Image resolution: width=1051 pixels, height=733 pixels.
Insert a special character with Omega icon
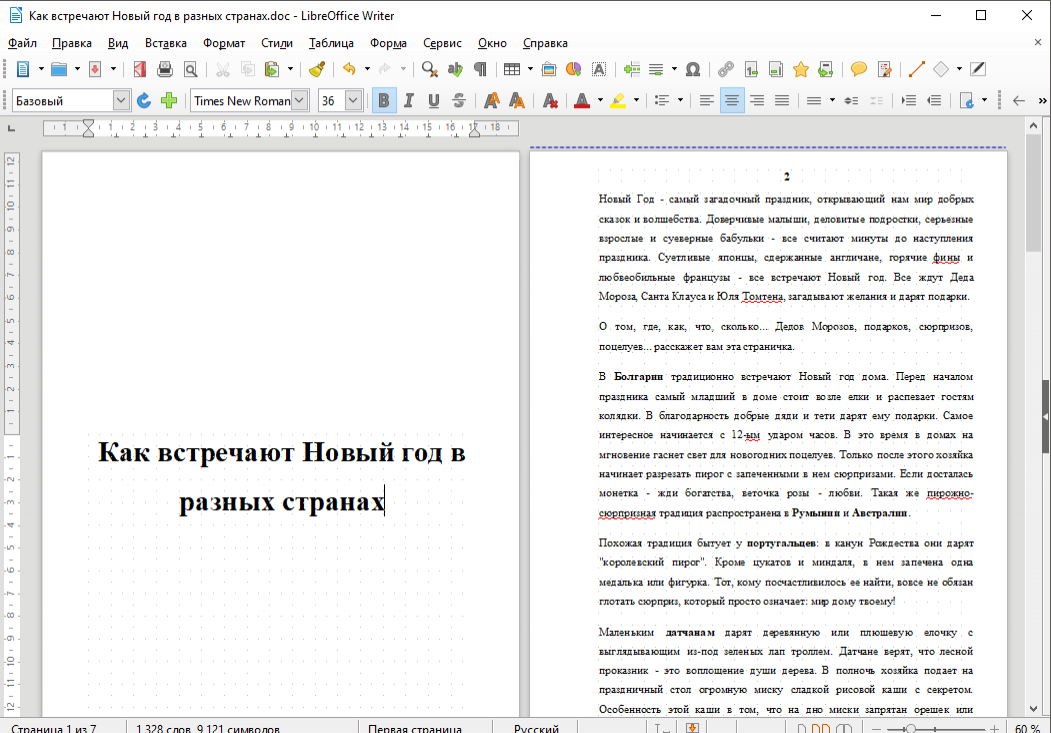tap(692, 69)
